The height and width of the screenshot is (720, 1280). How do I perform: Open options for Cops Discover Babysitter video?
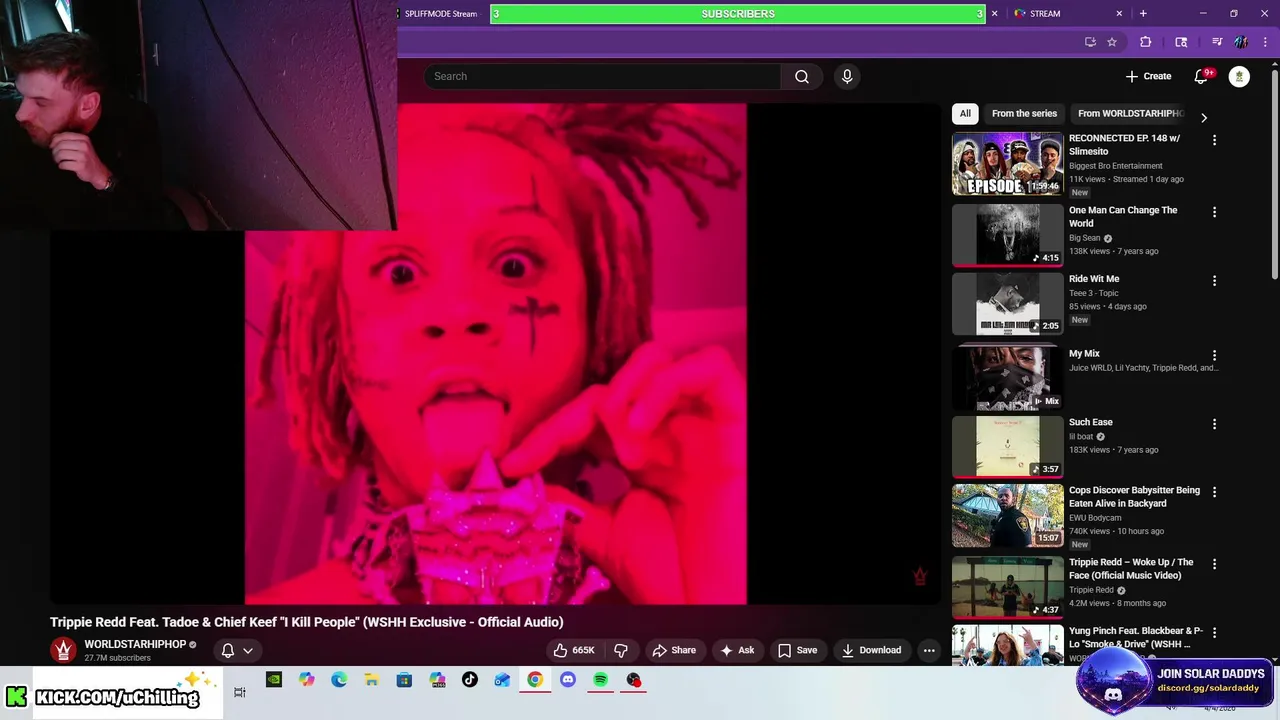pyautogui.click(x=1214, y=492)
